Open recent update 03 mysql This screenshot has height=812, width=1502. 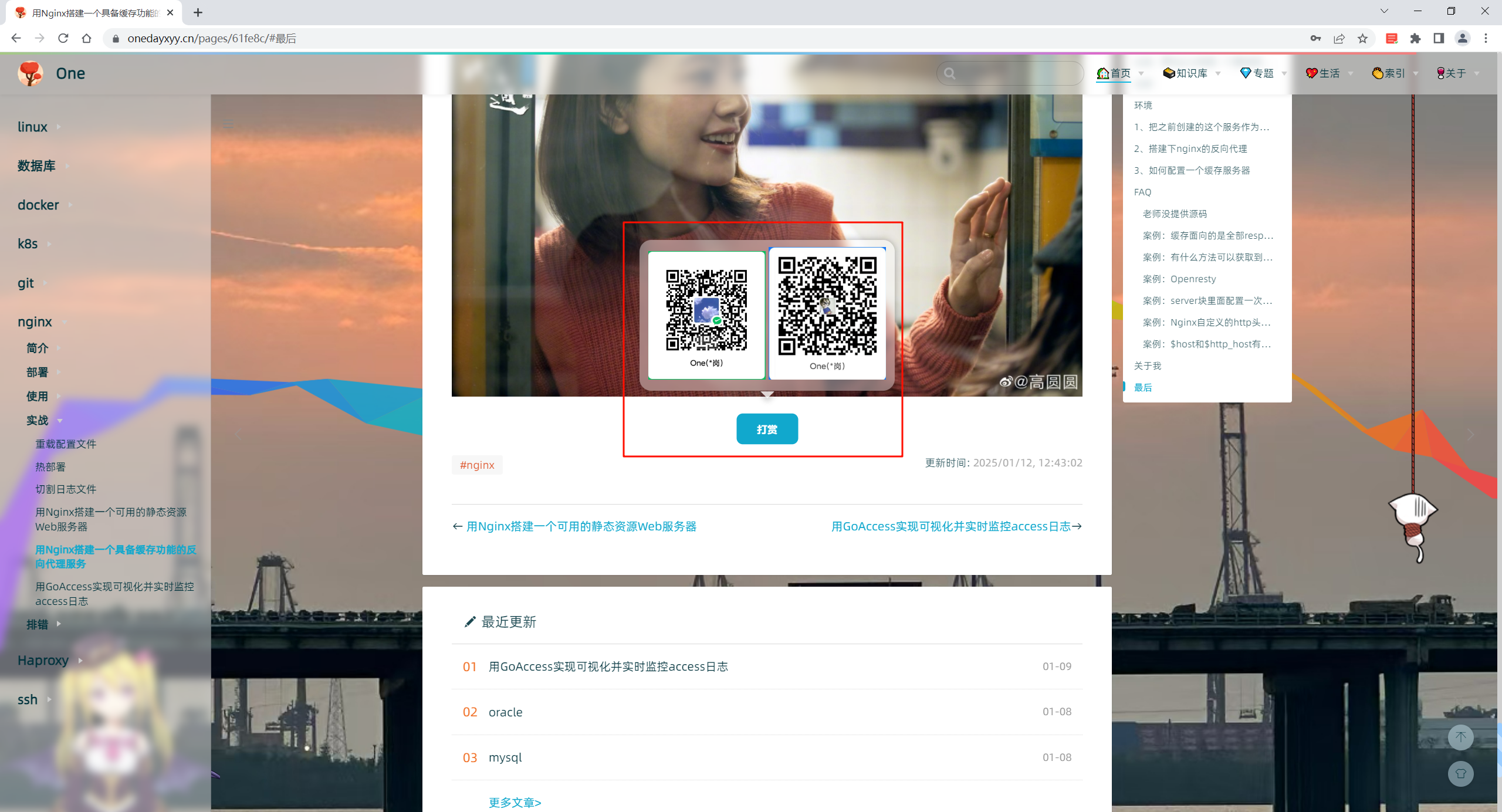click(505, 757)
